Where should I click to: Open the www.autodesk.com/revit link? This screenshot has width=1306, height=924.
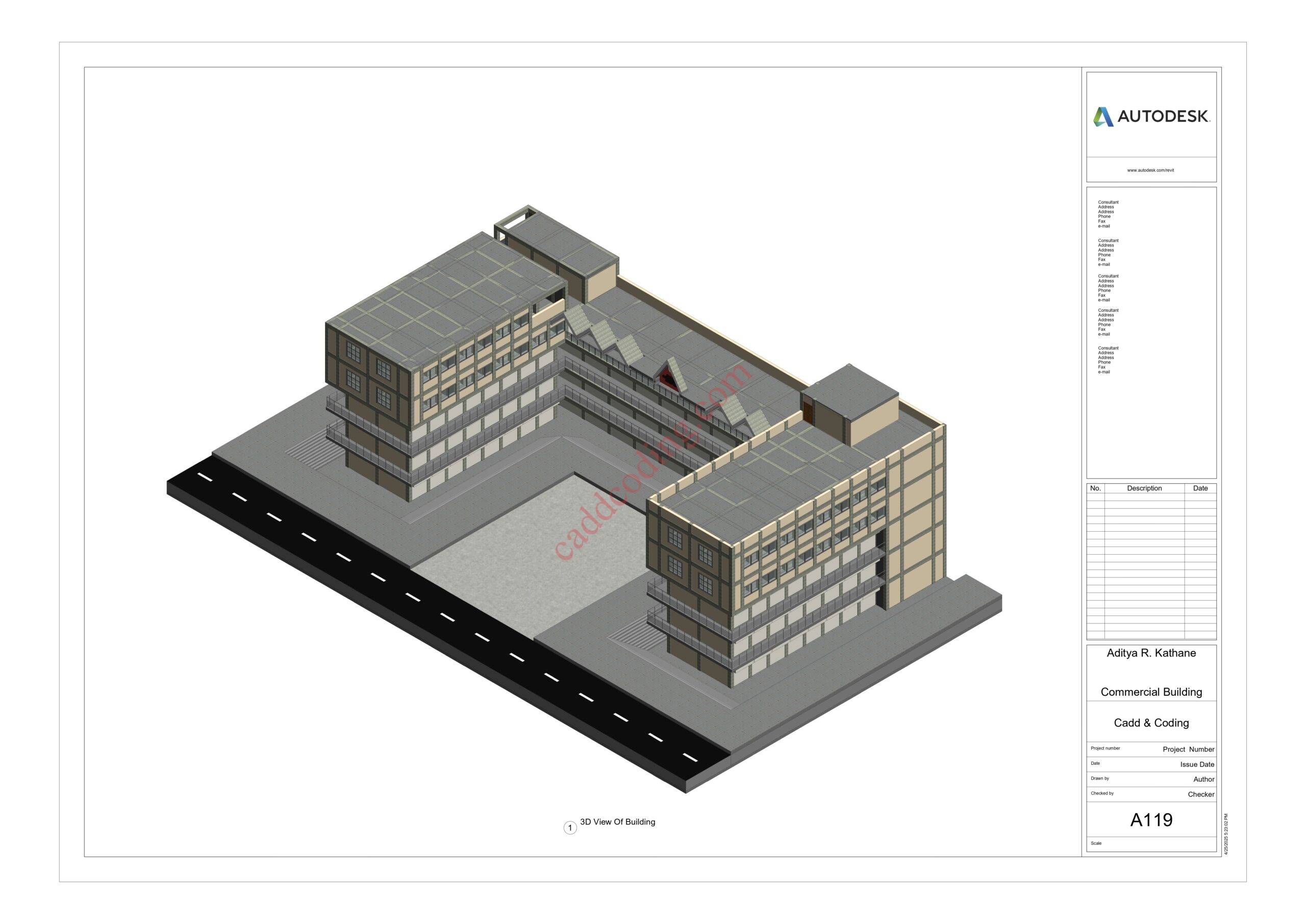pos(1151,170)
